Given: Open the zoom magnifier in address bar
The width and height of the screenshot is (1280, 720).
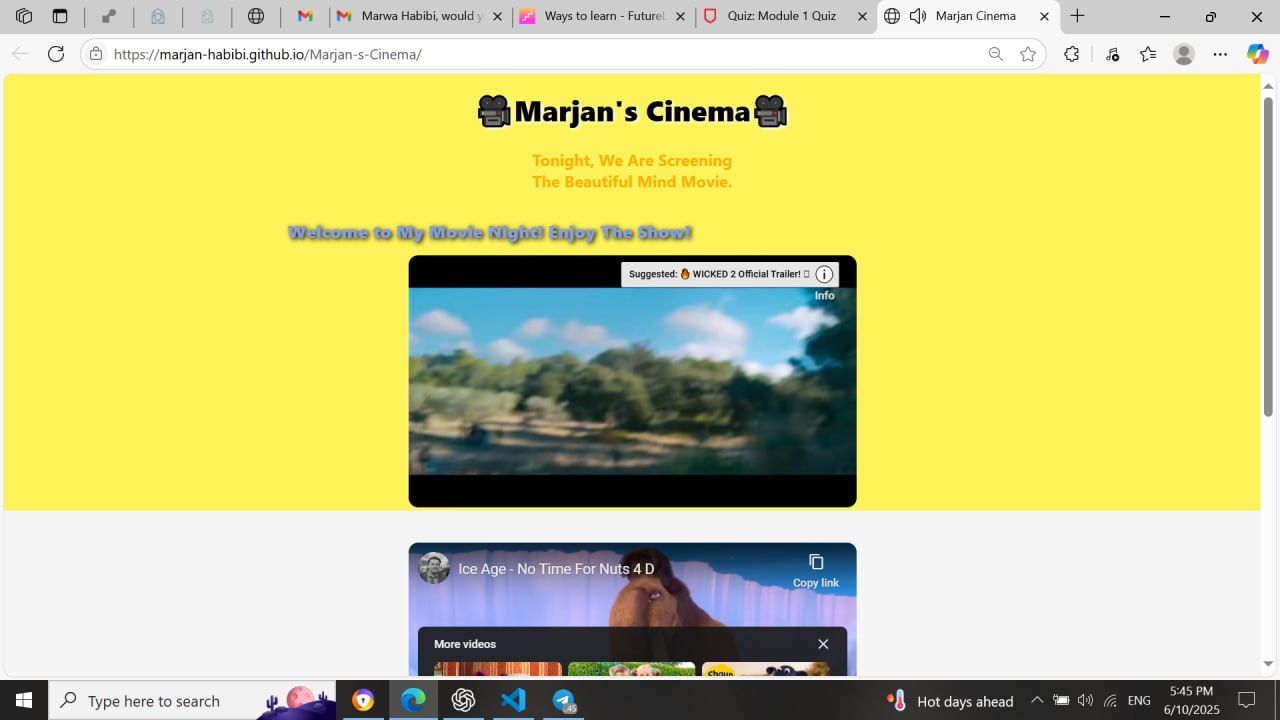Looking at the screenshot, I should [x=995, y=54].
